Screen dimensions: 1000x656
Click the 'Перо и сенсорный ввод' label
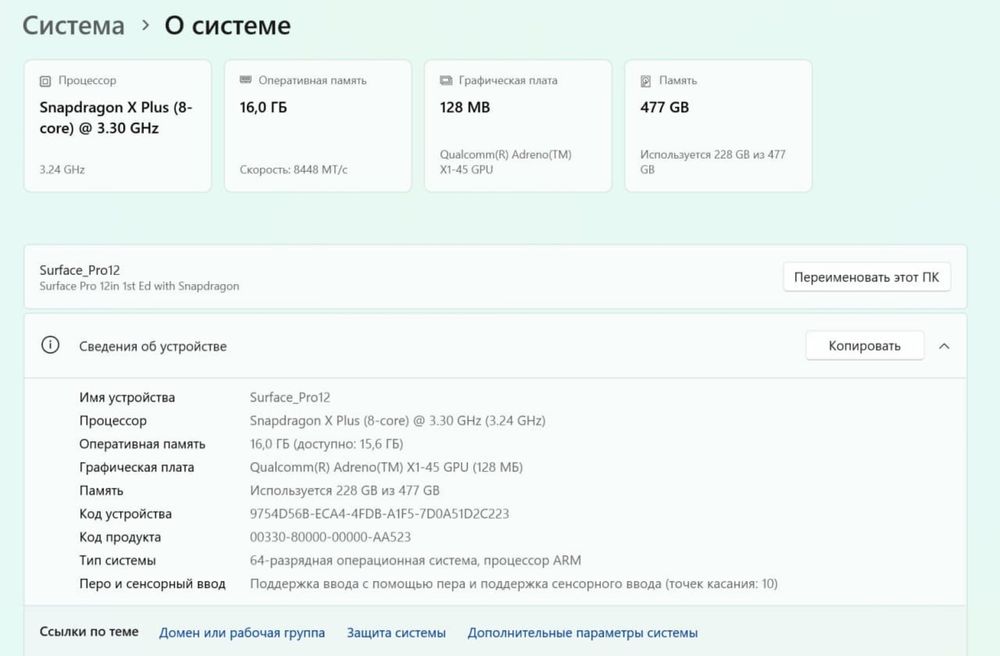(152, 584)
